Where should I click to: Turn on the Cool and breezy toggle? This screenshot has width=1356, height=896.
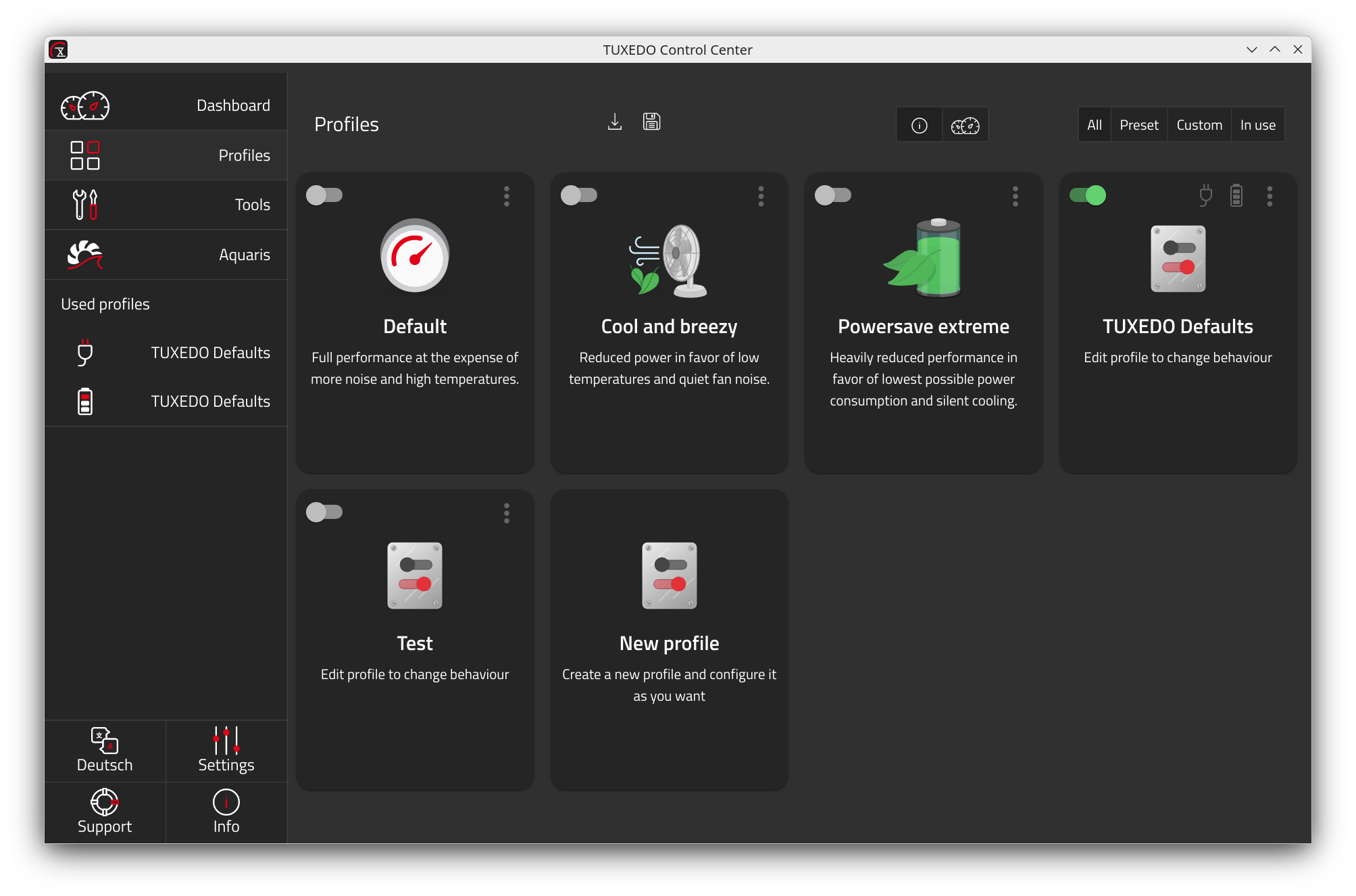(579, 195)
